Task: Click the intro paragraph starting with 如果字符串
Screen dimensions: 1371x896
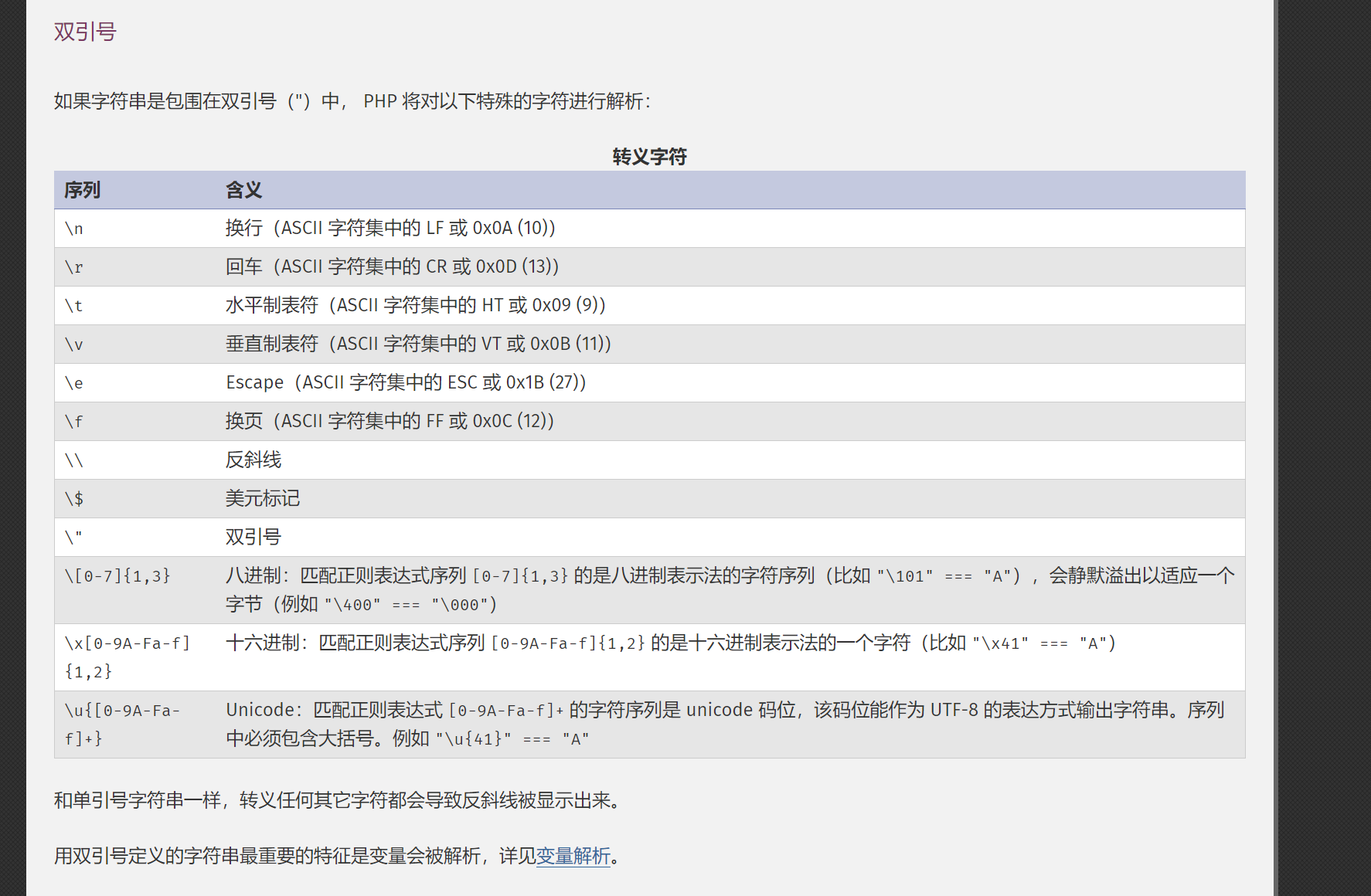Action: (x=352, y=101)
